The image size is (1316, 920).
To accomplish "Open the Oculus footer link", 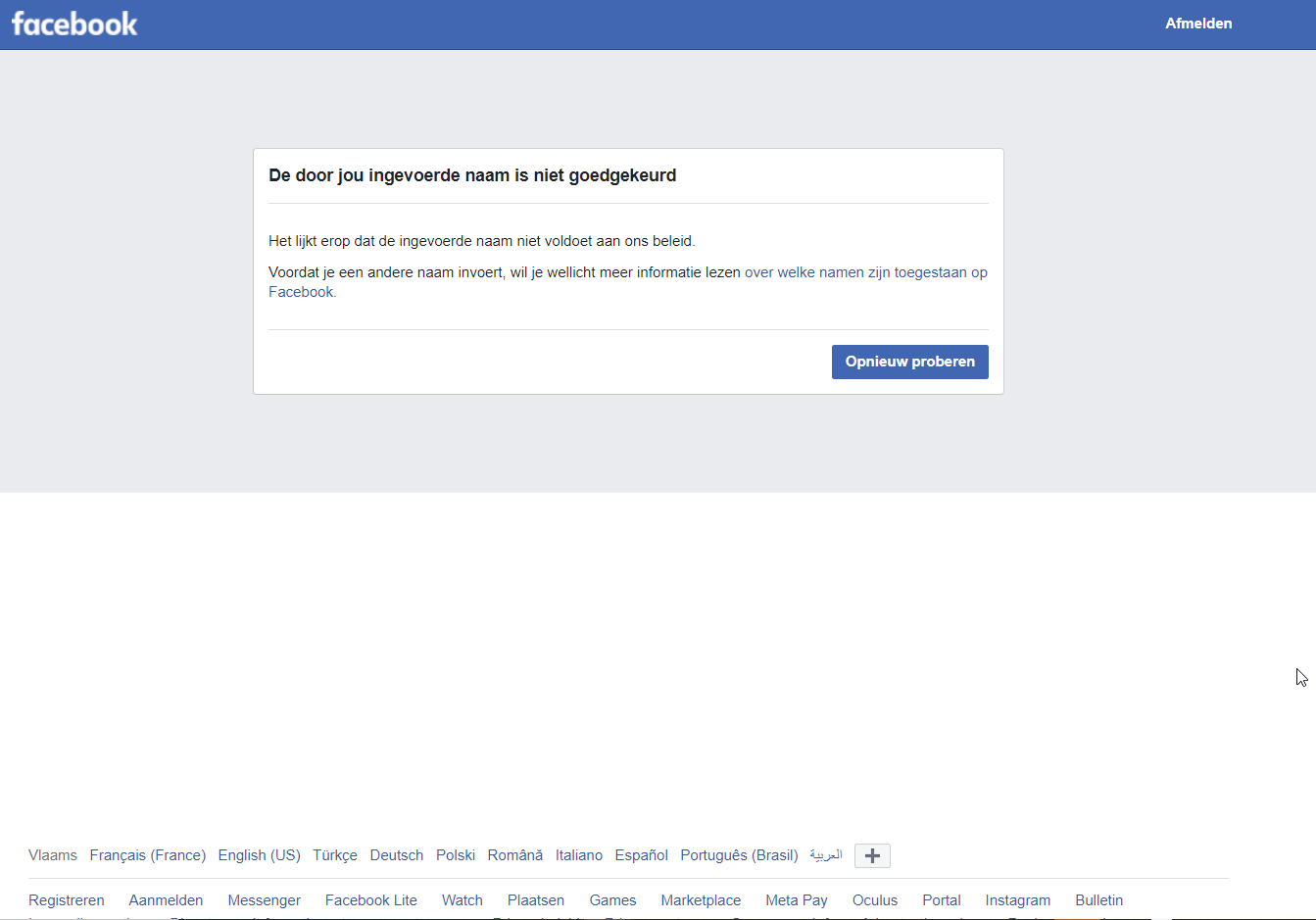I will [874, 900].
